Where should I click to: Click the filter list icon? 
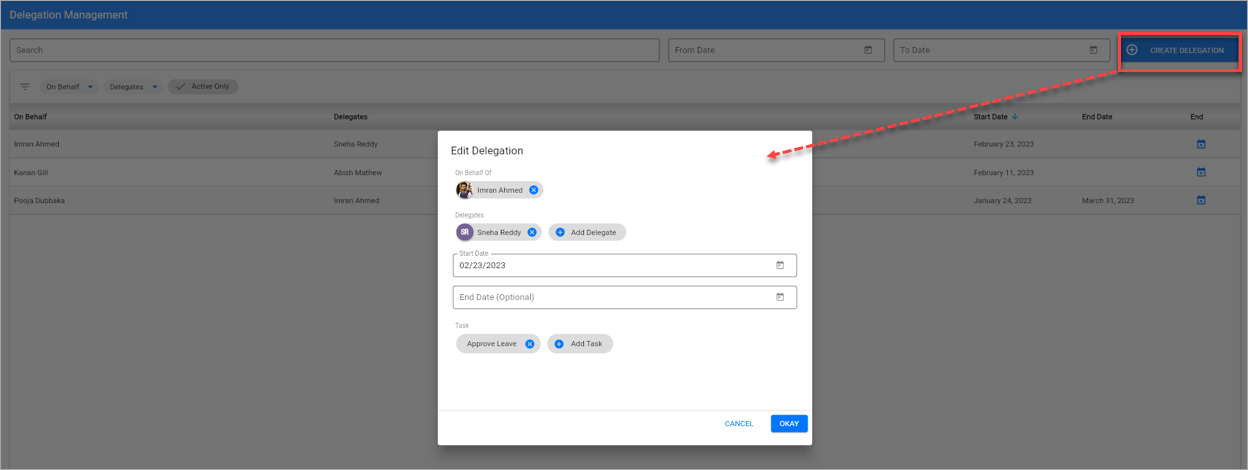(25, 87)
